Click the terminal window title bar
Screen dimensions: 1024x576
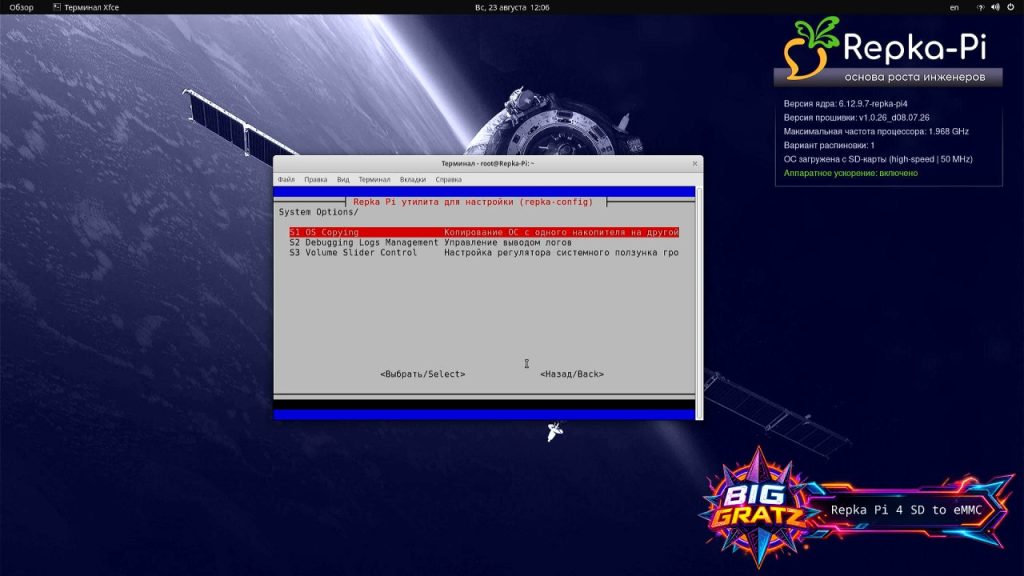pos(487,163)
